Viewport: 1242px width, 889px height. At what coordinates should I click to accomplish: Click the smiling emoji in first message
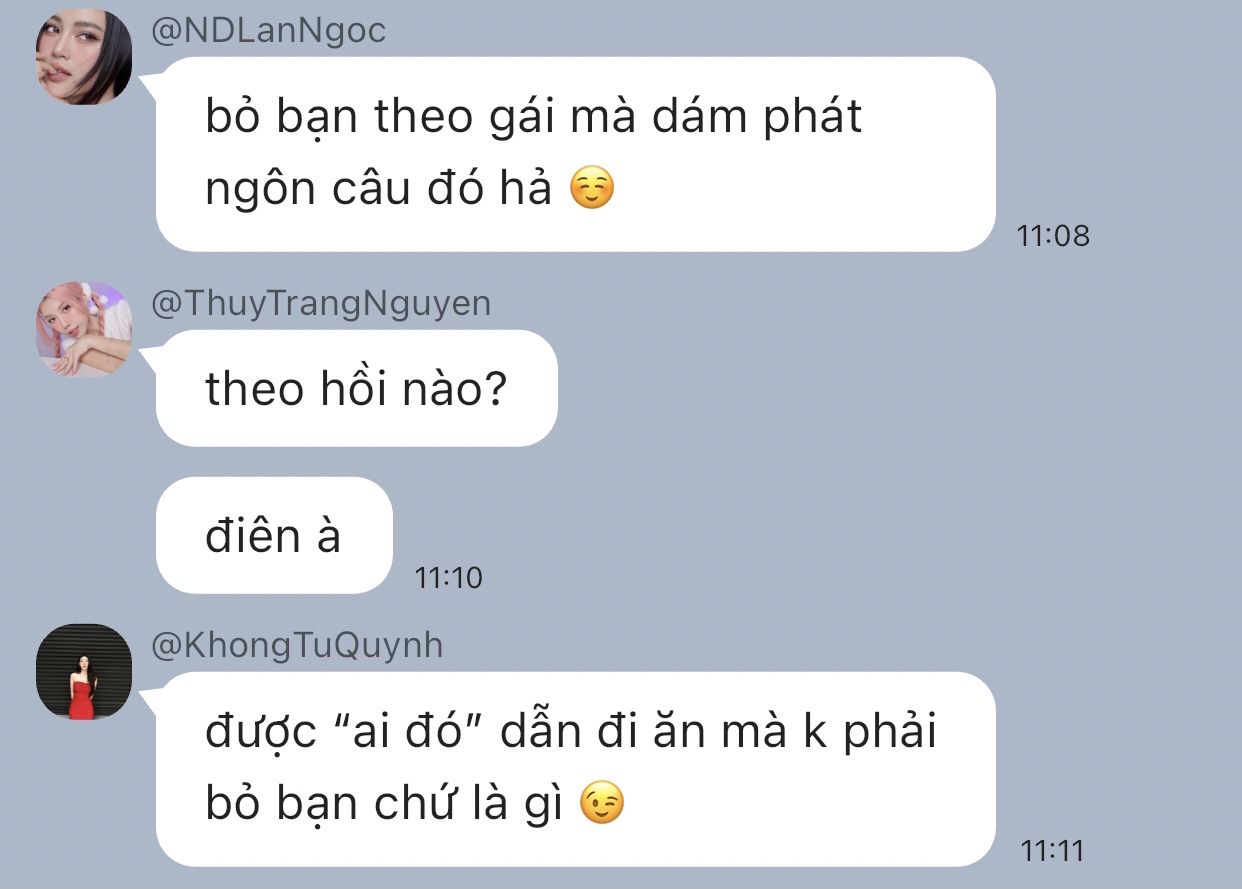[x=591, y=189]
